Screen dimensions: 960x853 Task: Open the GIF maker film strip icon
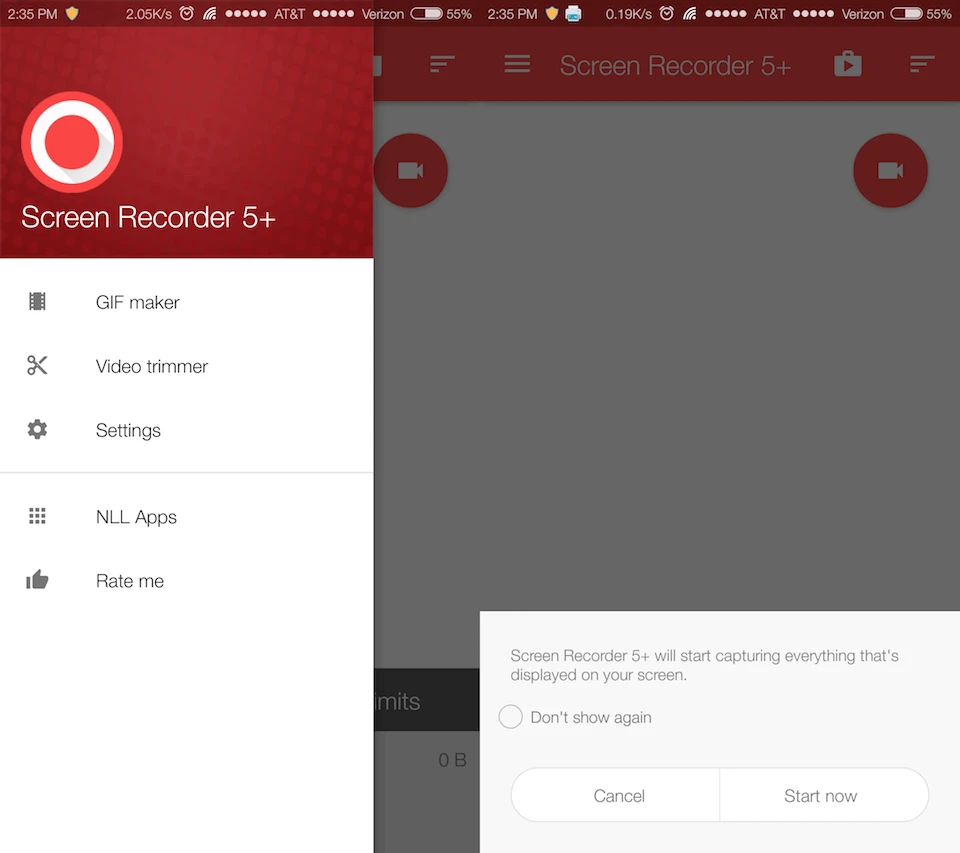pyautogui.click(x=37, y=301)
